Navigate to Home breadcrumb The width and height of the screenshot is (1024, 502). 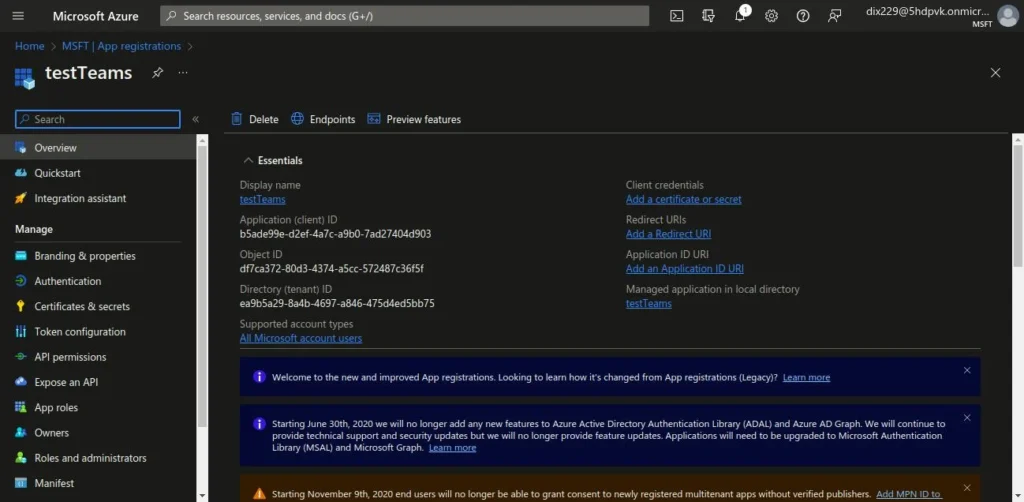(29, 46)
